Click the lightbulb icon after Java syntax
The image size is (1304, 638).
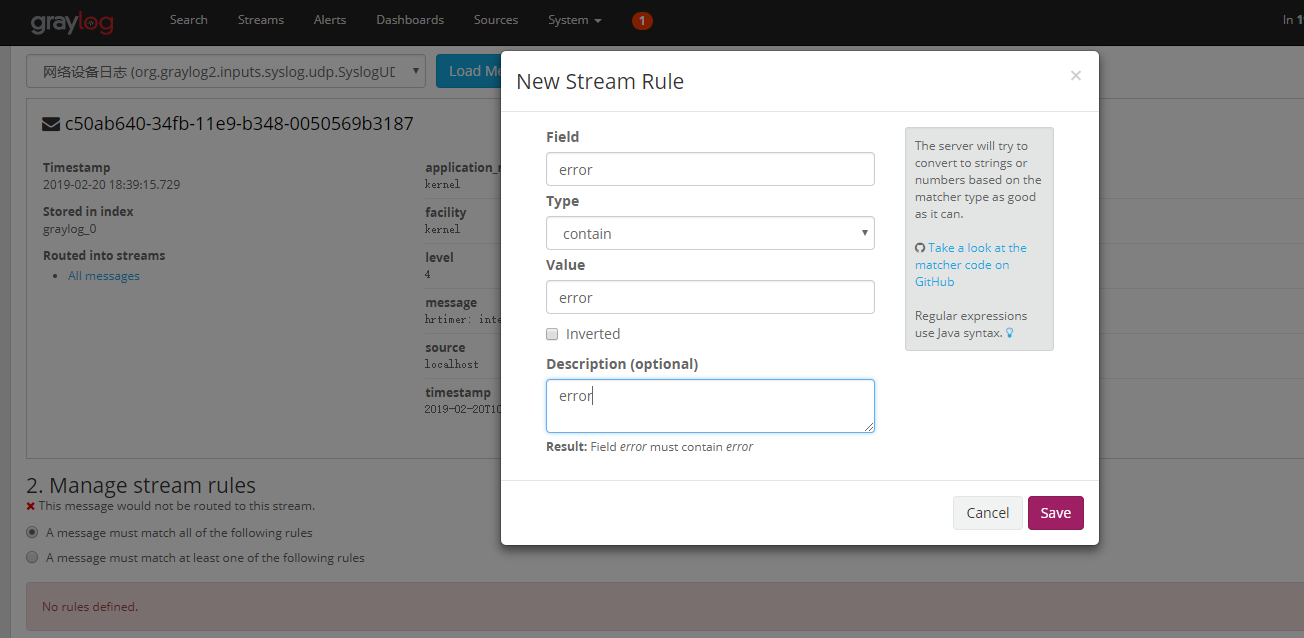click(x=1010, y=333)
